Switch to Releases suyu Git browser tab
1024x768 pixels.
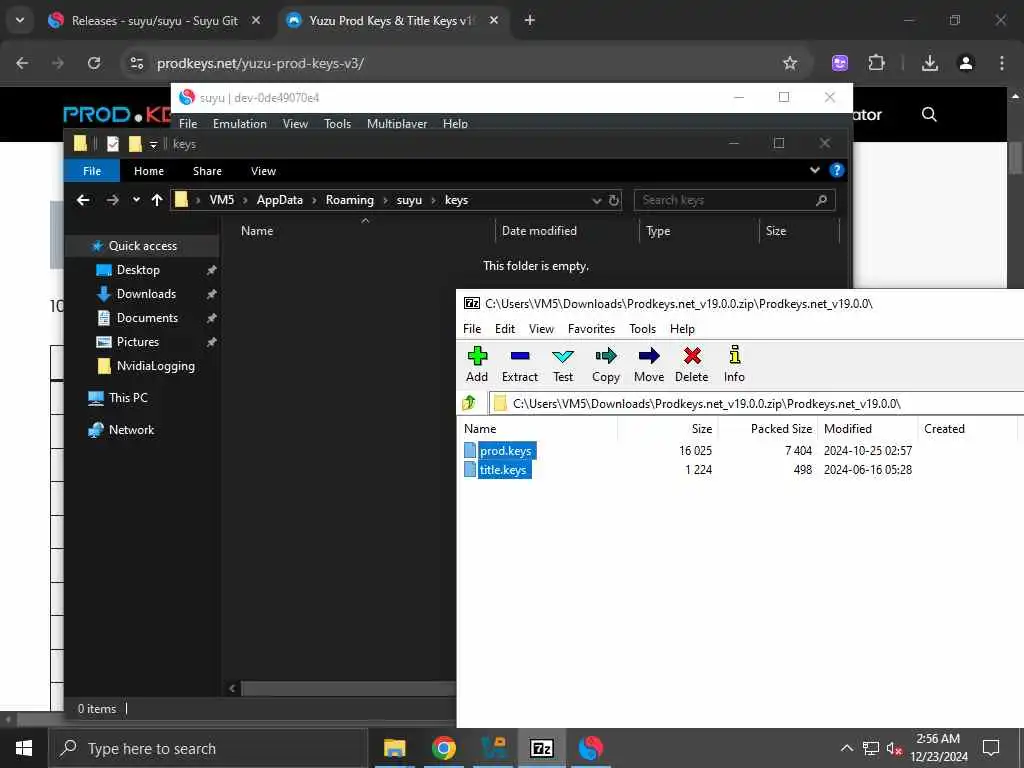pos(154,20)
